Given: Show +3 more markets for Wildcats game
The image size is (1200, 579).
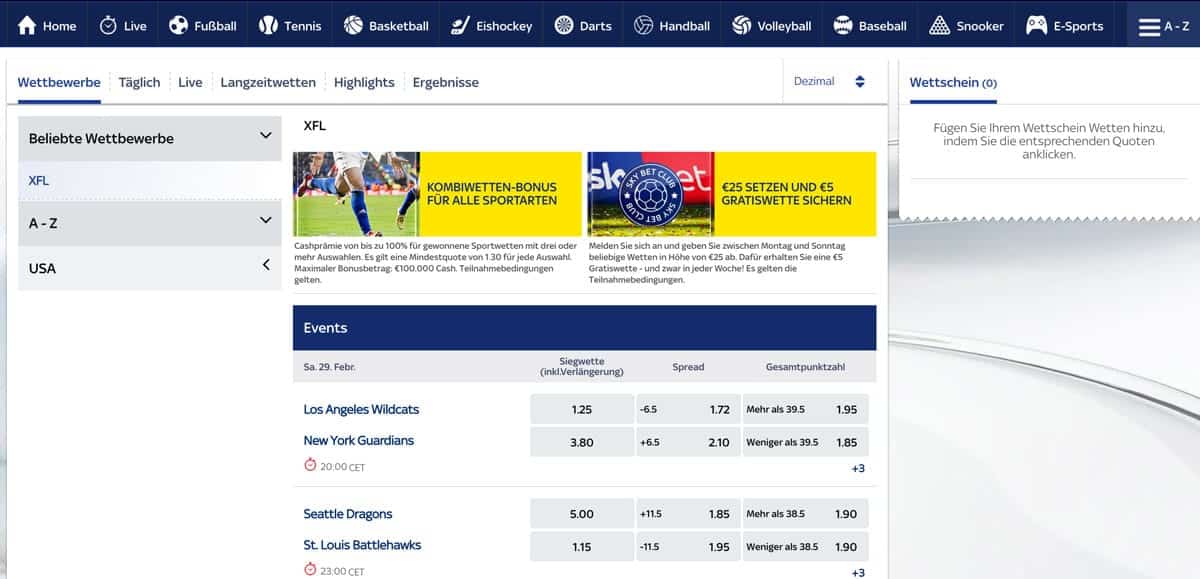Looking at the screenshot, I should tap(858, 468).
